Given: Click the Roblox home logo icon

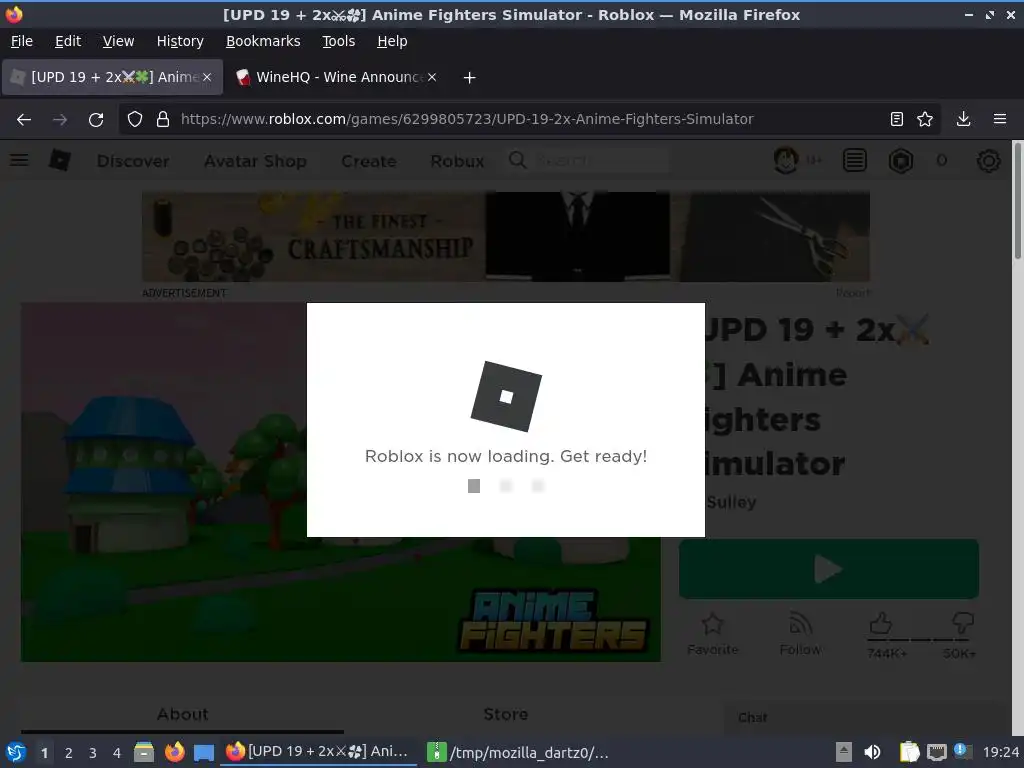Looking at the screenshot, I should pos(59,160).
